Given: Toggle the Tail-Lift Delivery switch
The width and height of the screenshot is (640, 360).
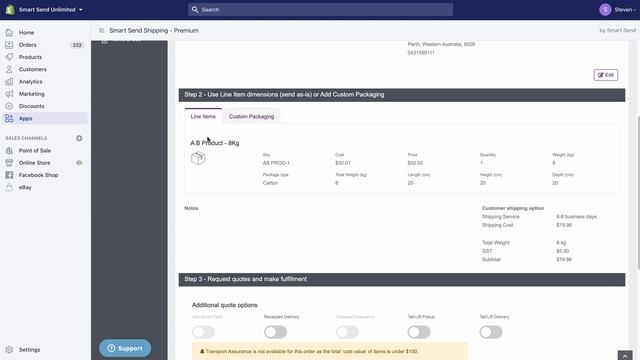Looking at the screenshot, I should 491,332.
